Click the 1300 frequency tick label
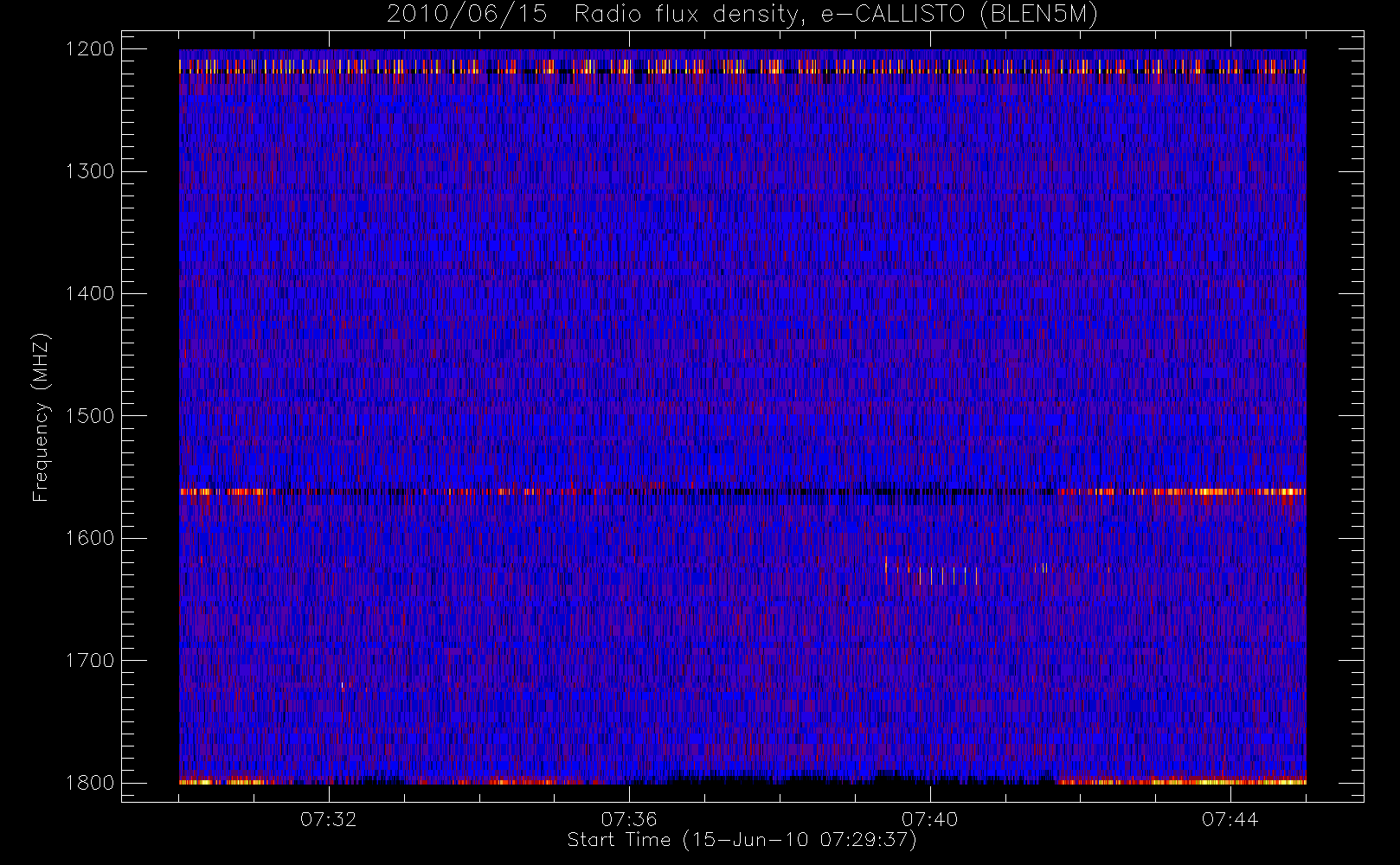This screenshot has height=865, width=1400. (90, 171)
